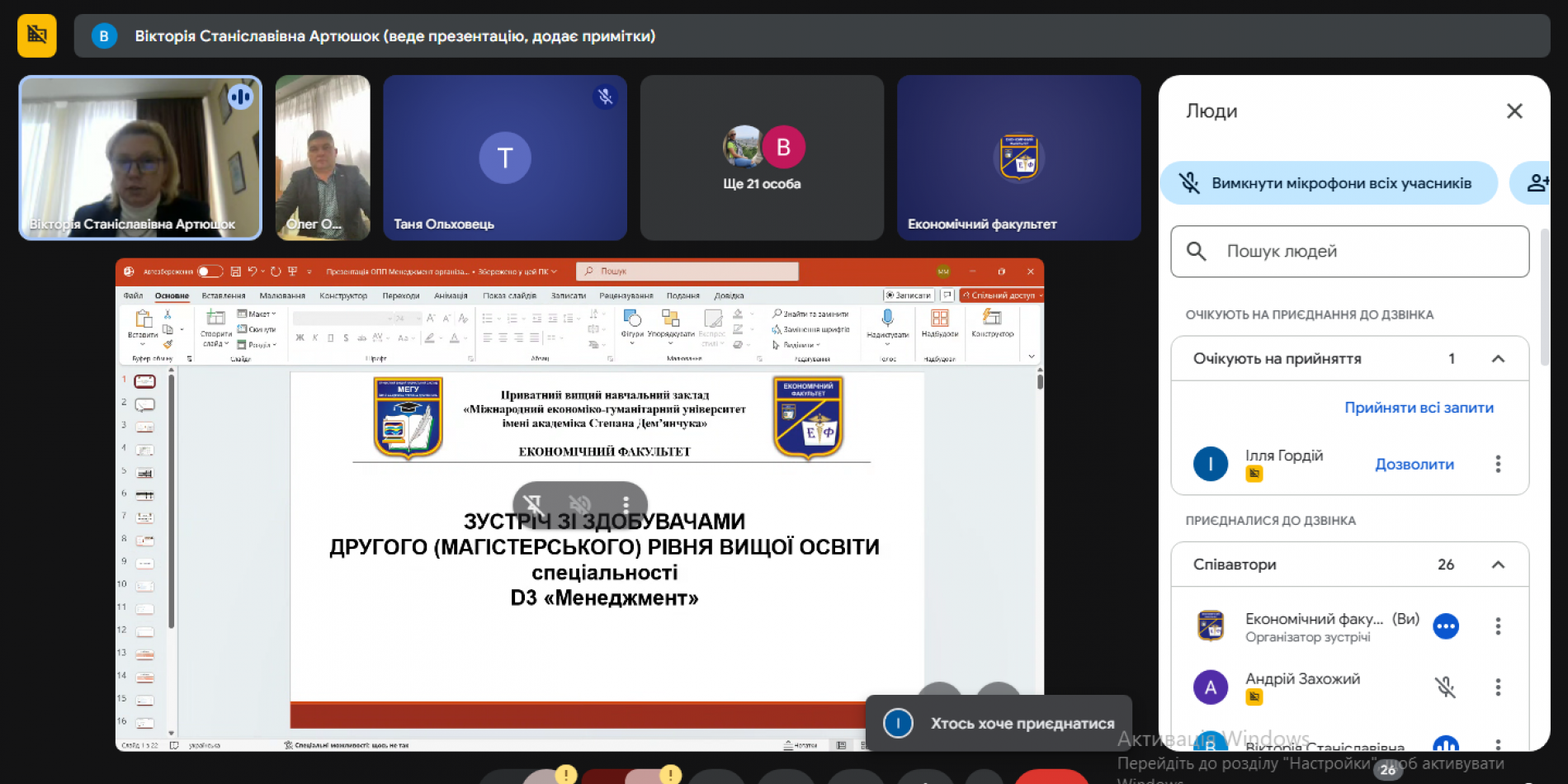Select slide 1 thumbnail in the slide pane

pyautogui.click(x=144, y=380)
